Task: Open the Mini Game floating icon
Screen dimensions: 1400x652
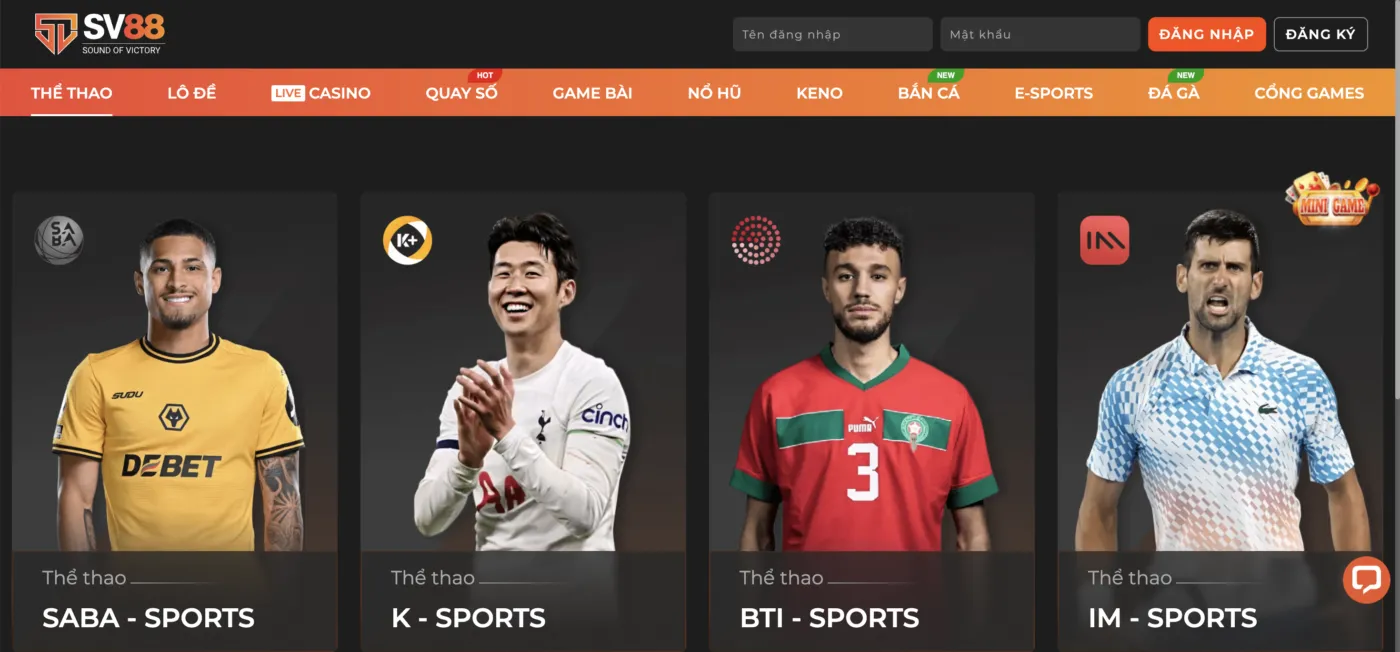Action: pyautogui.click(x=1331, y=197)
